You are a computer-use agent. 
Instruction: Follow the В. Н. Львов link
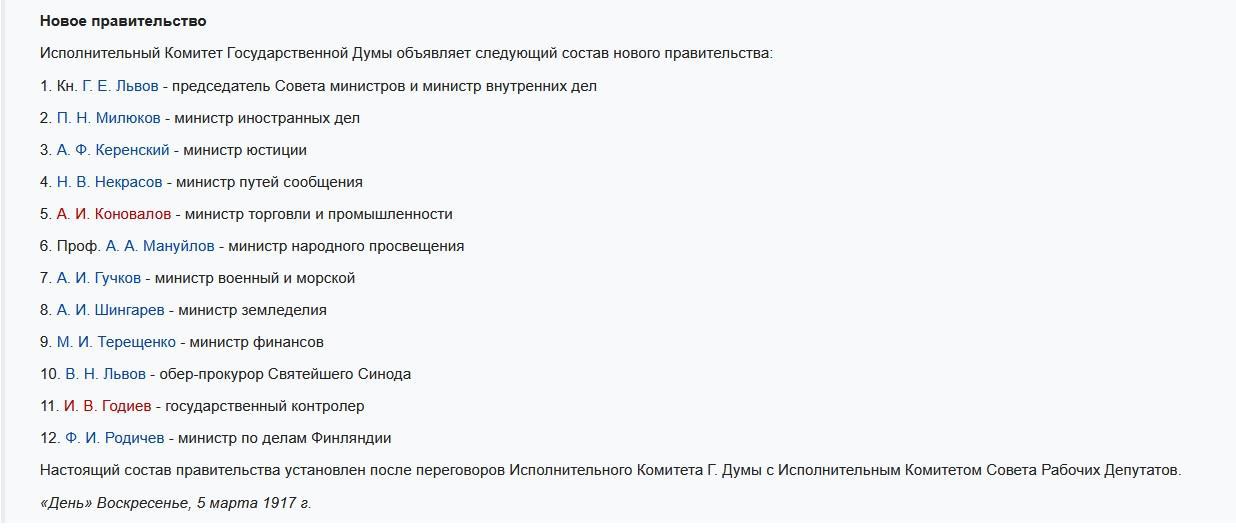pyautogui.click(x=105, y=374)
